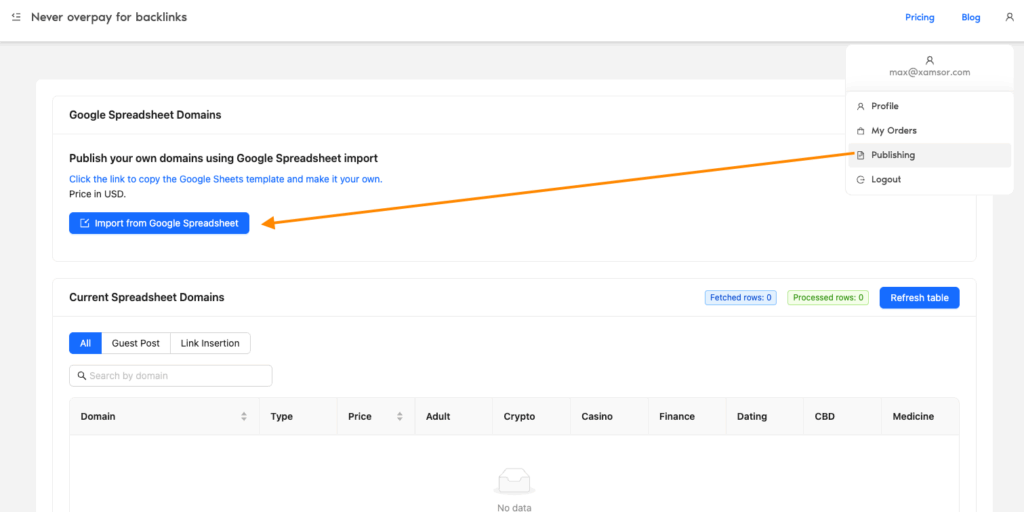Open My Orders from the user menu
Image resolution: width=1024 pixels, height=512 pixels.
tap(894, 131)
